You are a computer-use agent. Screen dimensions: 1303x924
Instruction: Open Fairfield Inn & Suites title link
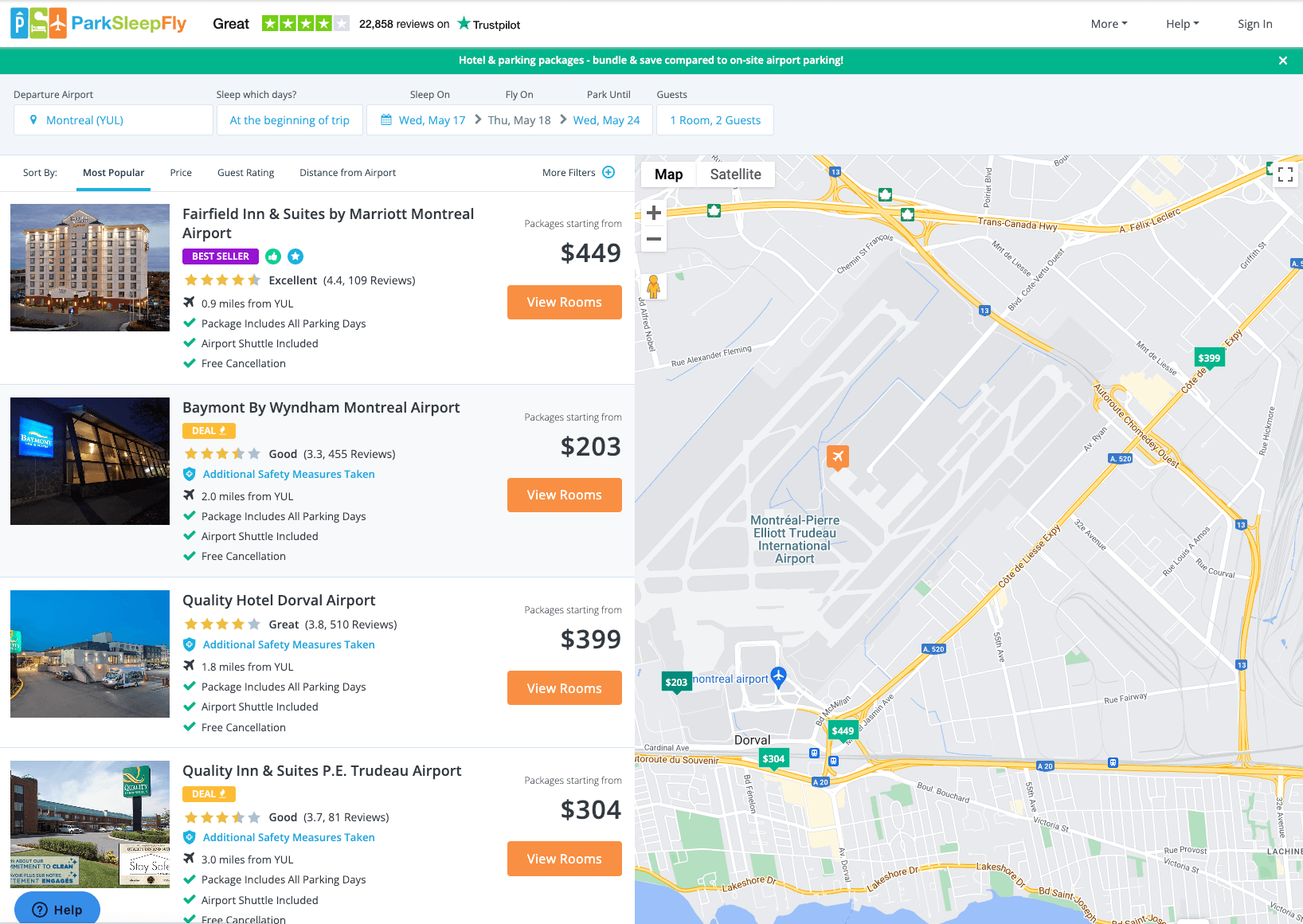(x=328, y=224)
